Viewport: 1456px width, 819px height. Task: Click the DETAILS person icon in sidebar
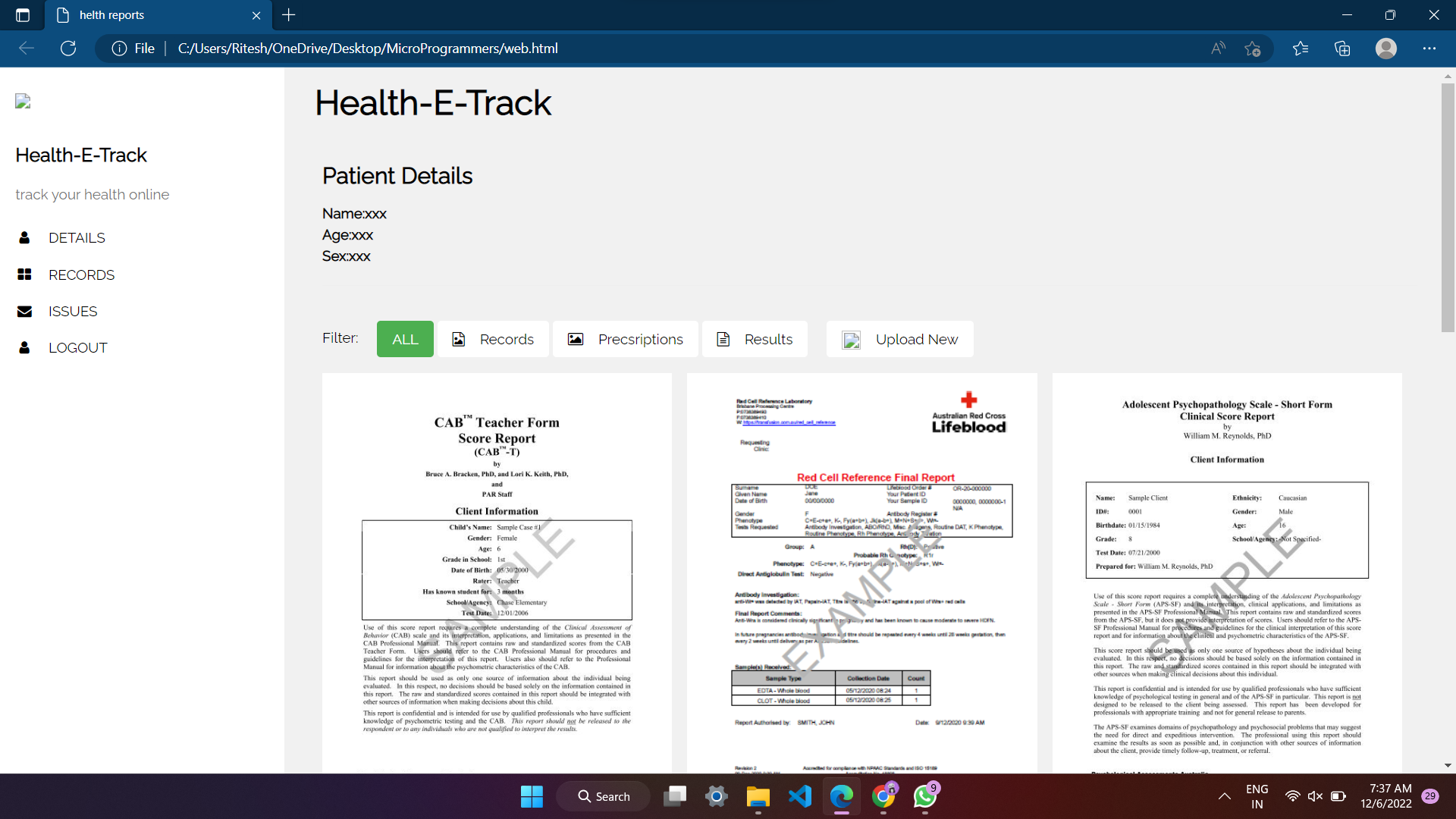pos(25,237)
